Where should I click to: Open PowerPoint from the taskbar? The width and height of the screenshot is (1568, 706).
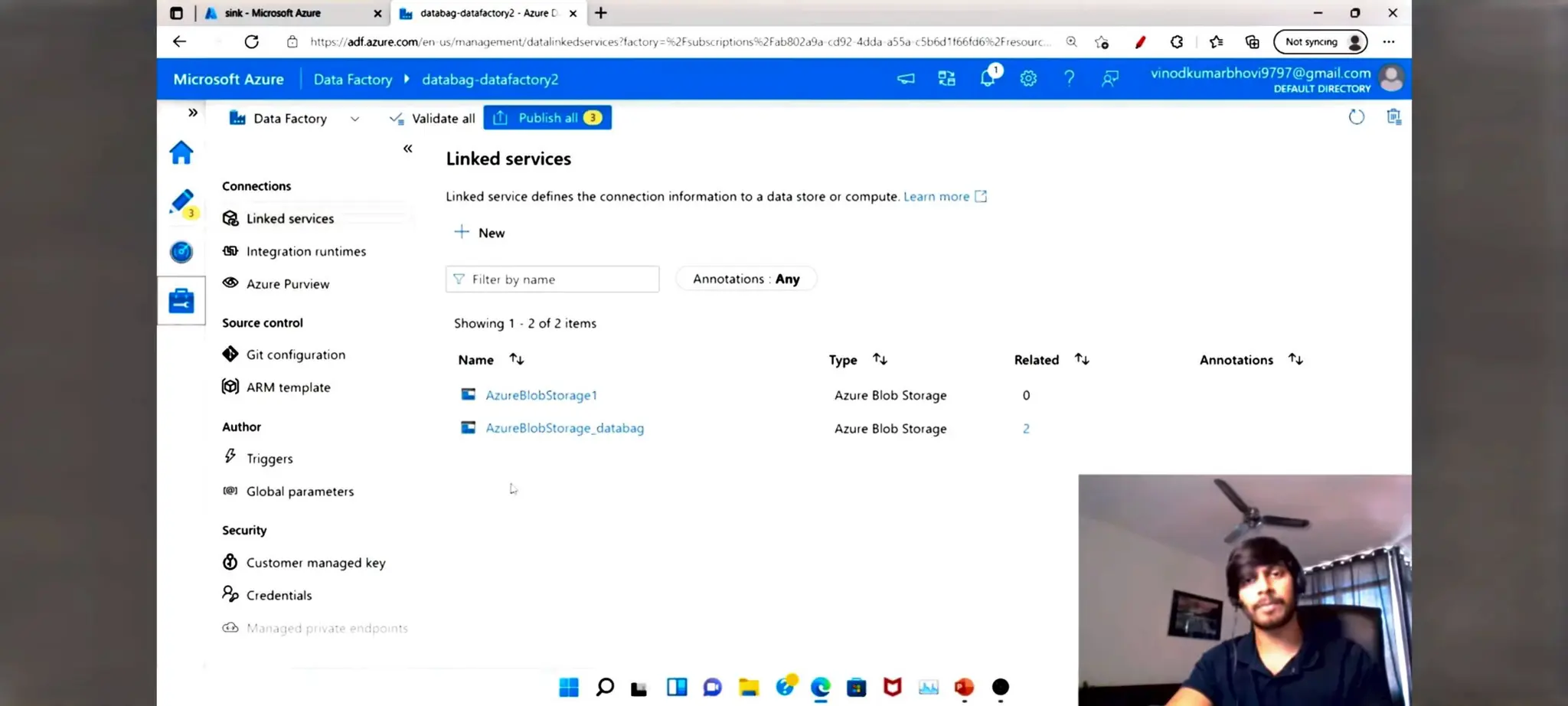pos(964,688)
